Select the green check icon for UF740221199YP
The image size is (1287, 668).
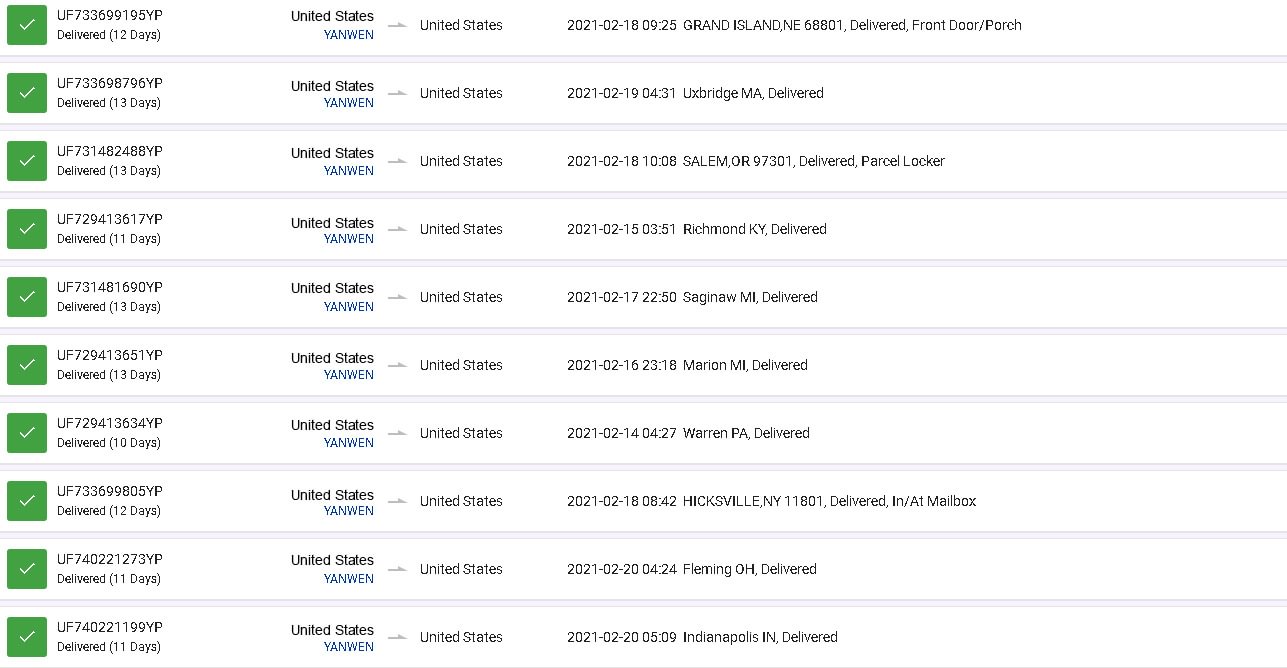pos(27,637)
